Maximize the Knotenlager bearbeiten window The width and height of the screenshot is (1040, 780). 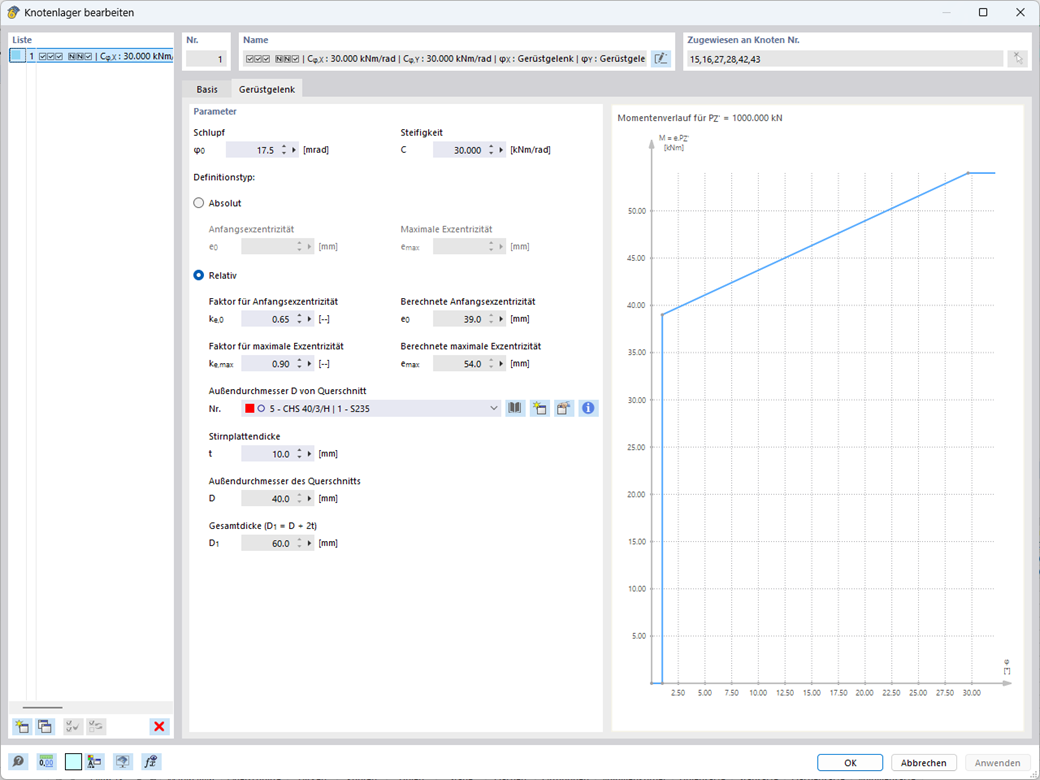pyautogui.click(x=984, y=12)
